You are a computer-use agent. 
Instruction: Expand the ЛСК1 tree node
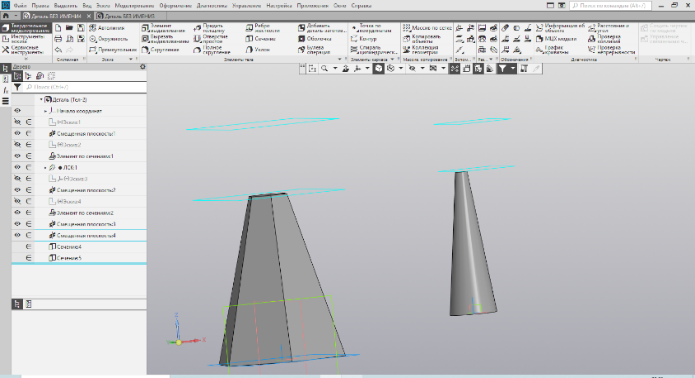click(x=45, y=168)
